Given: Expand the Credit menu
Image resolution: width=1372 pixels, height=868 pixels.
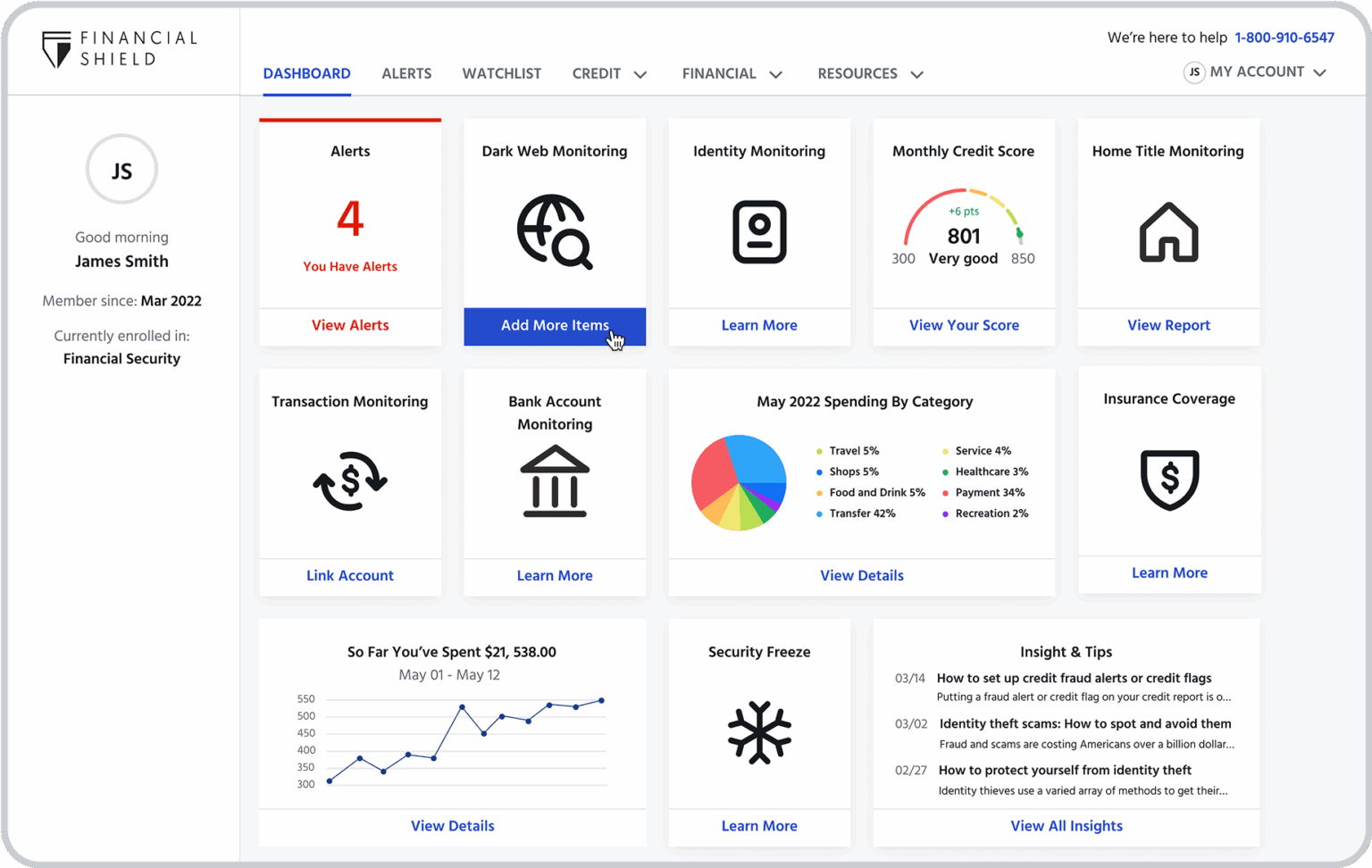Looking at the screenshot, I should point(609,73).
